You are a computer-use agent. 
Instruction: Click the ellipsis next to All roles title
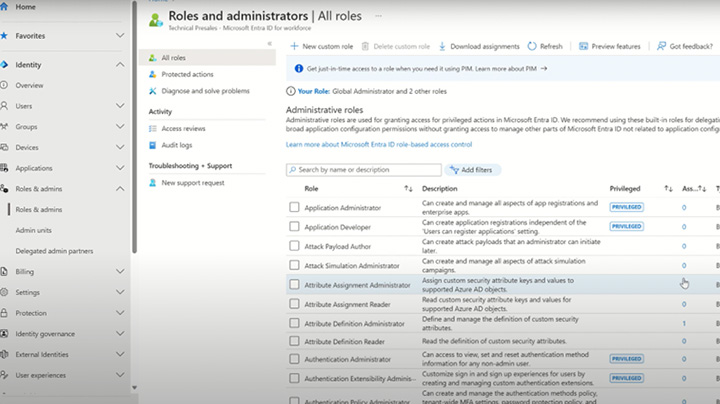[378, 16]
